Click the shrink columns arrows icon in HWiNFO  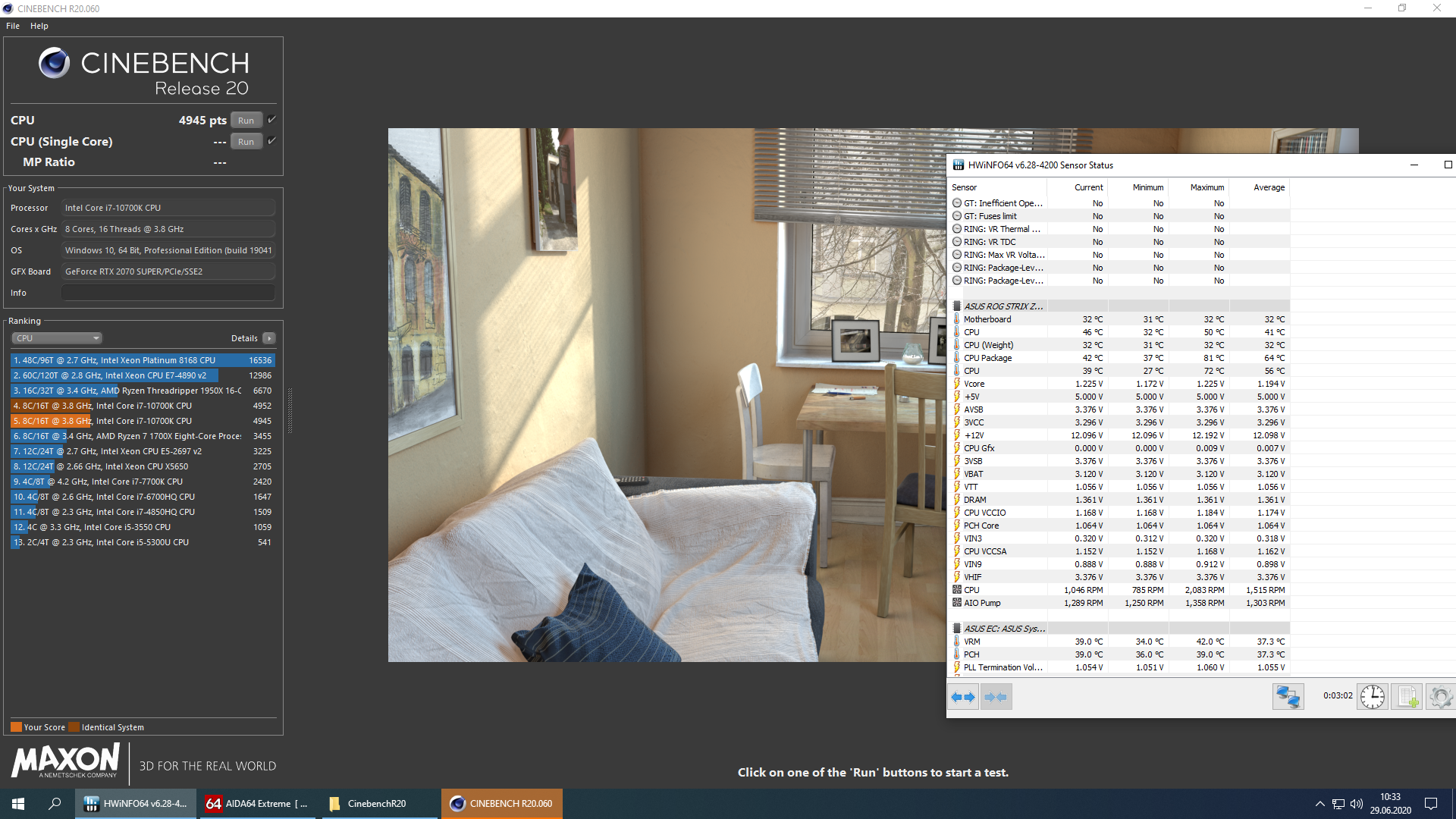click(996, 697)
